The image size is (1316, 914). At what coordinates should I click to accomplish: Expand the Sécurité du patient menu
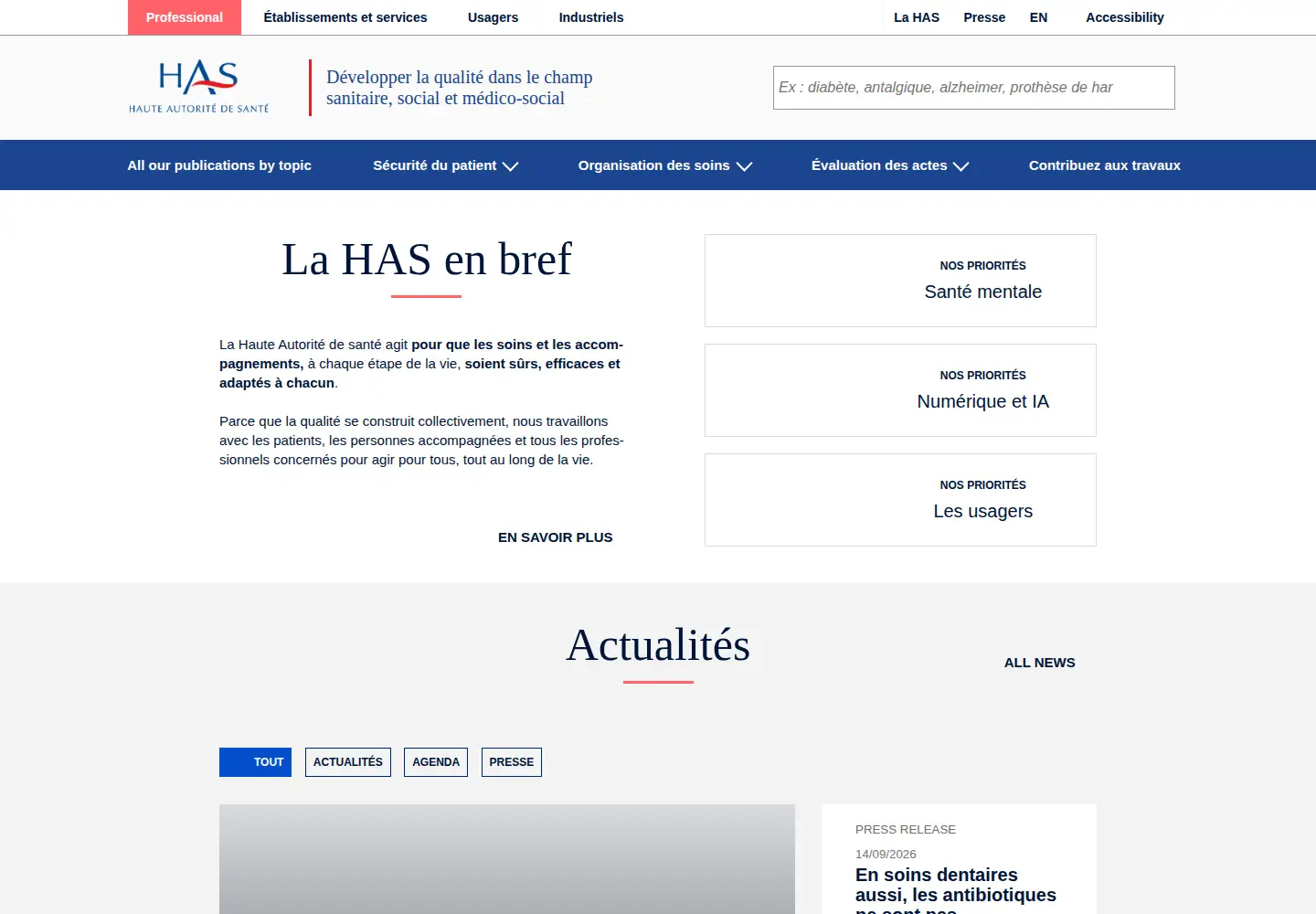pyautogui.click(x=446, y=165)
